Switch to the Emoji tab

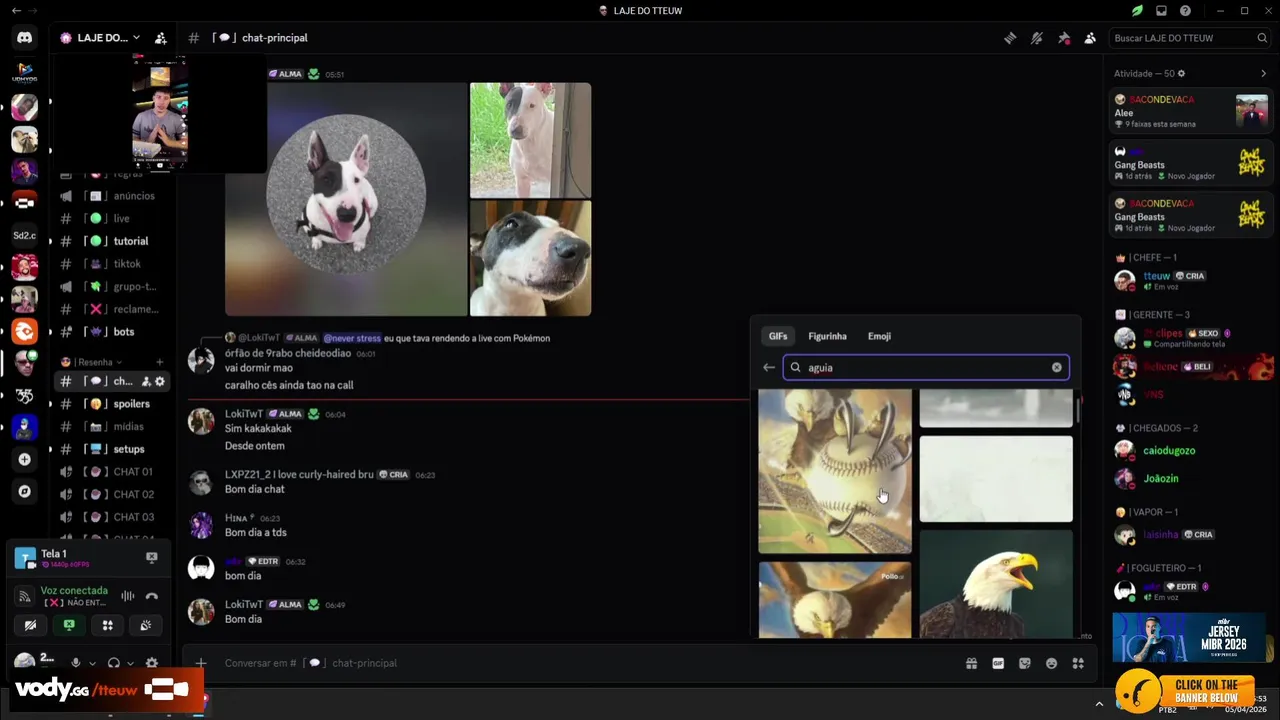879,336
